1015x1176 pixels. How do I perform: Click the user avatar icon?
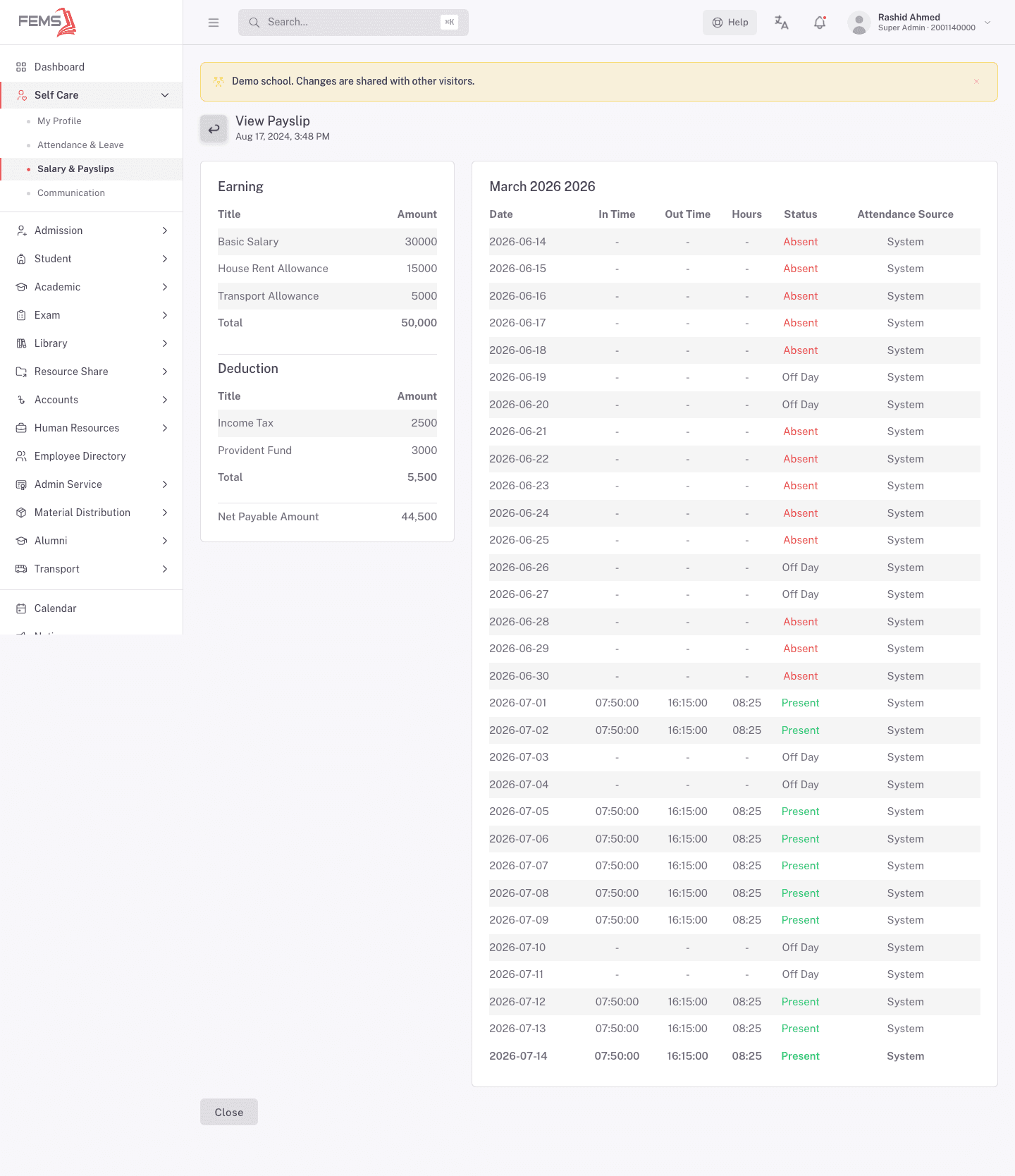(859, 23)
